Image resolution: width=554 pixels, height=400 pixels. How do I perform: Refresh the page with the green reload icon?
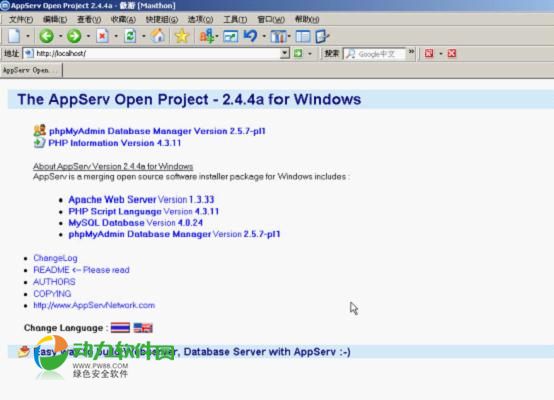click(130, 36)
